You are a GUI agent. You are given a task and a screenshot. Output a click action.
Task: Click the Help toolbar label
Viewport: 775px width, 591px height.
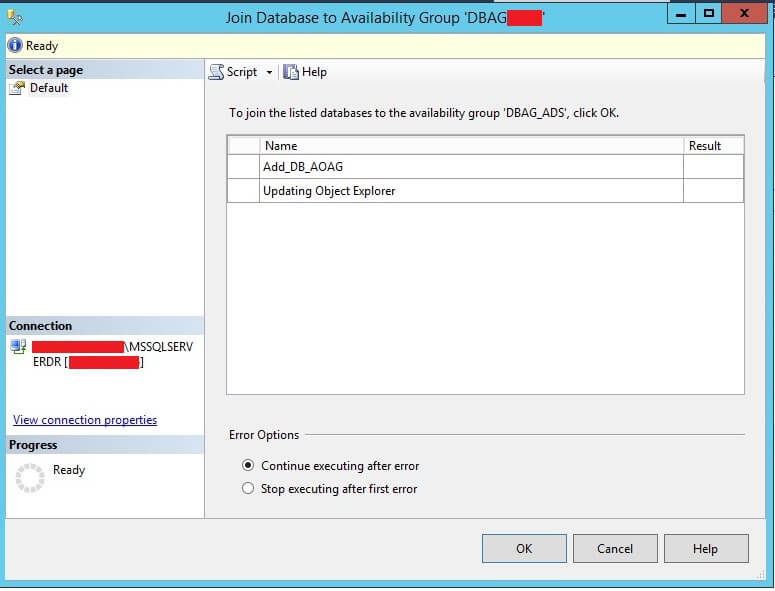click(314, 72)
